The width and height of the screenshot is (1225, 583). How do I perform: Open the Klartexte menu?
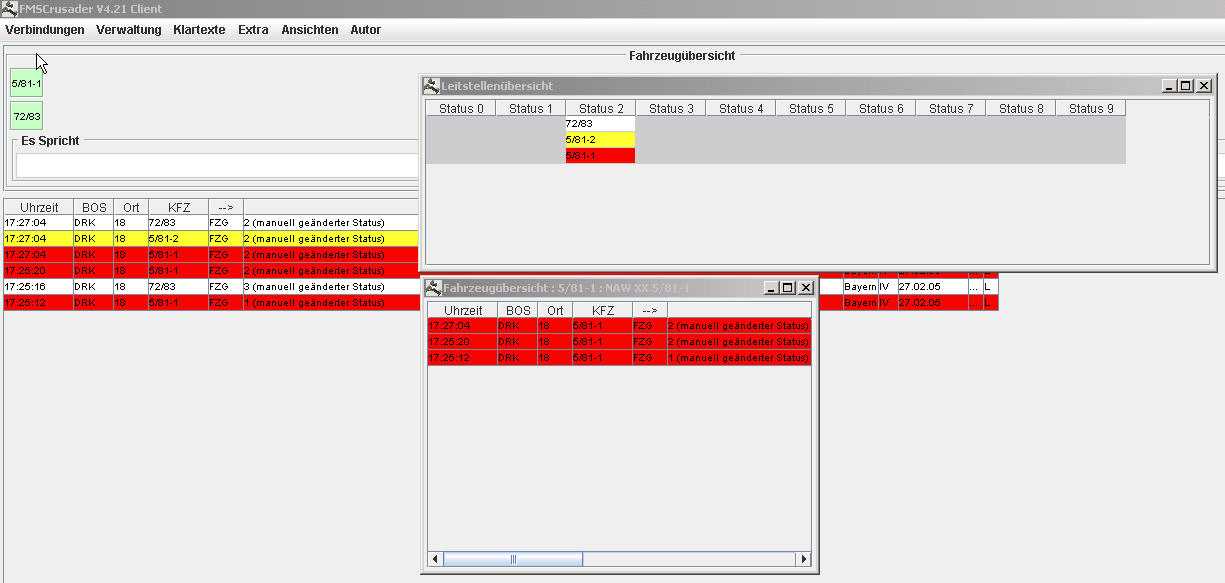click(x=199, y=30)
